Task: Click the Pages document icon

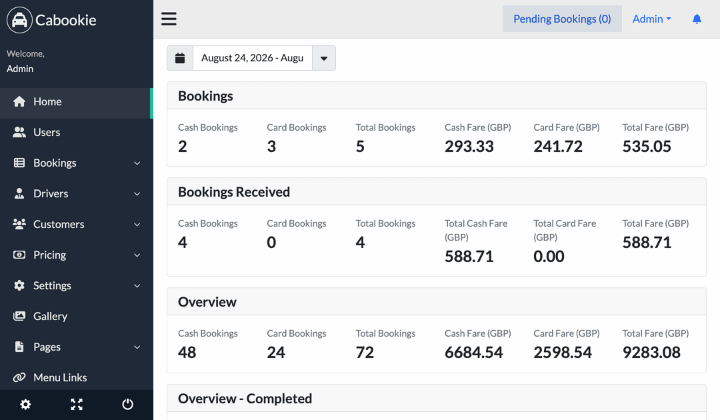Action: click(19, 347)
